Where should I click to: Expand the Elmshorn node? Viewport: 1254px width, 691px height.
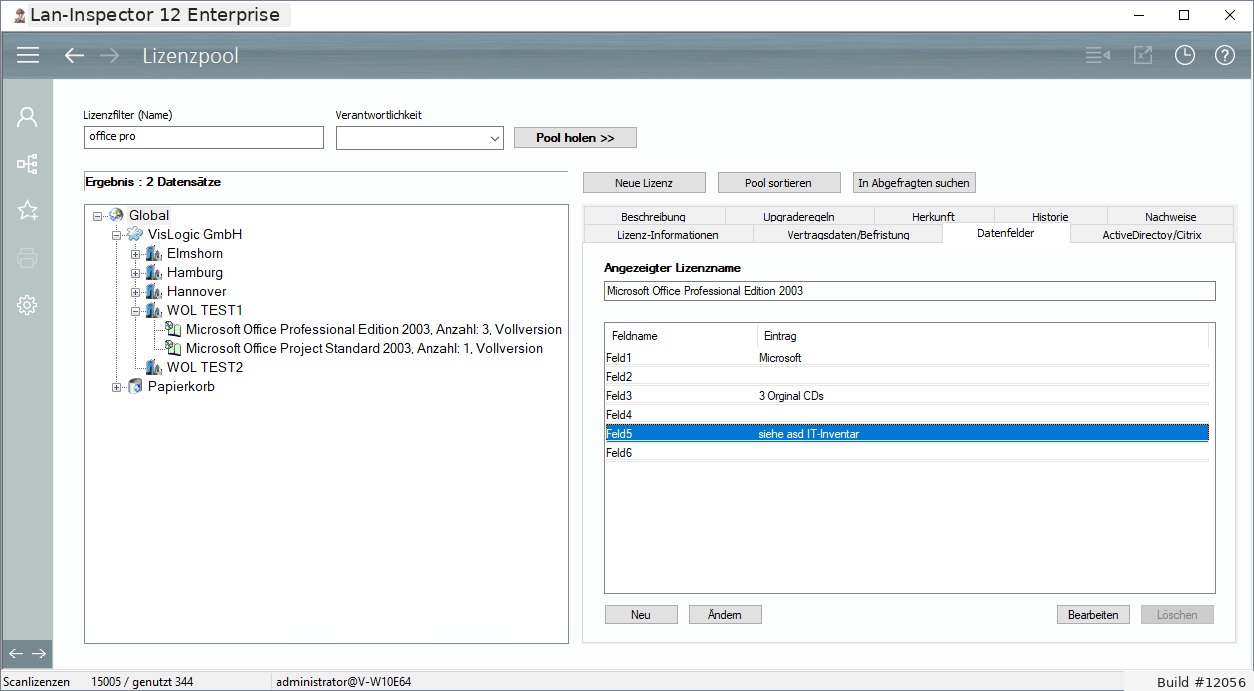coord(136,253)
